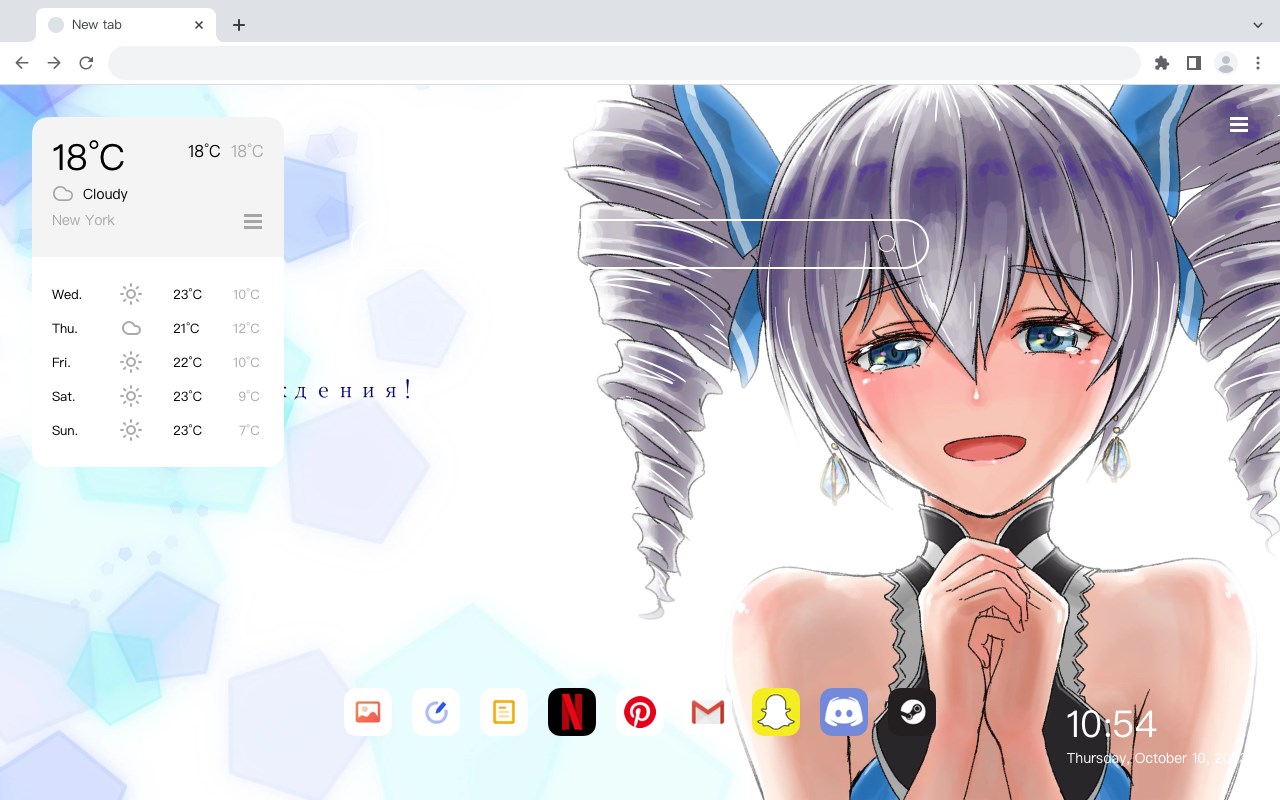Click the browser forward arrow

(x=54, y=63)
